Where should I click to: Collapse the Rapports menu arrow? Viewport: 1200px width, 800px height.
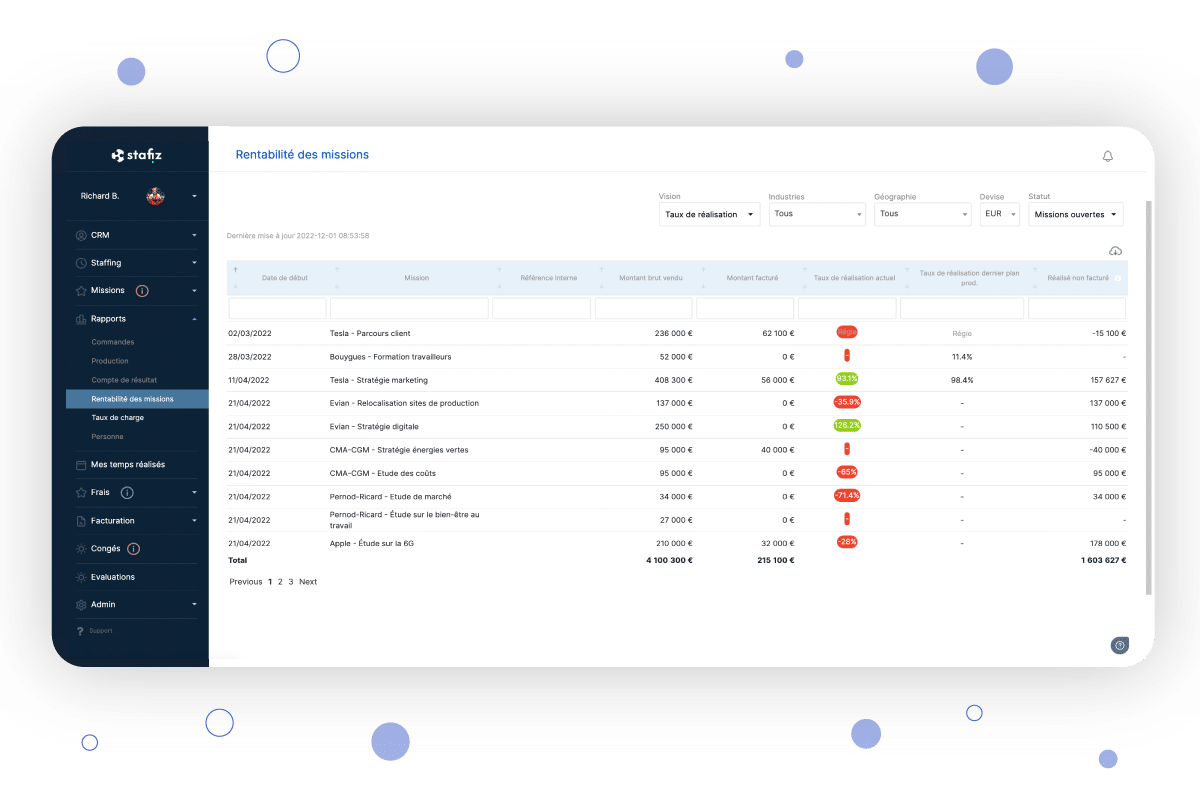(x=195, y=319)
